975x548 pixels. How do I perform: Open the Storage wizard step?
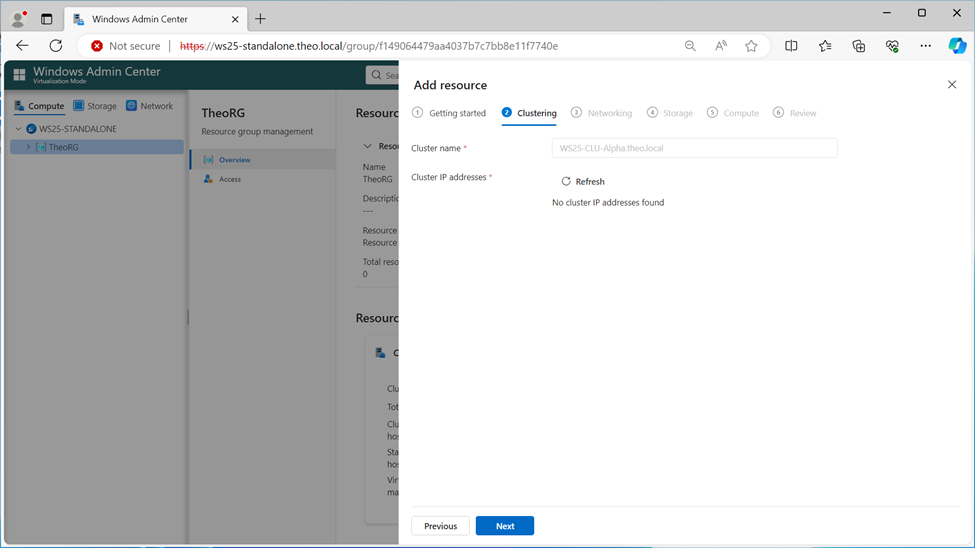tap(670, 113)
